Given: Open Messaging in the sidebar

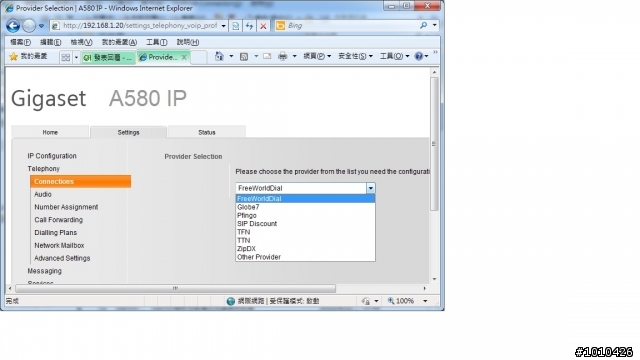Looking at the screenshot, I should pyautogui.click(x=44, y=271).
